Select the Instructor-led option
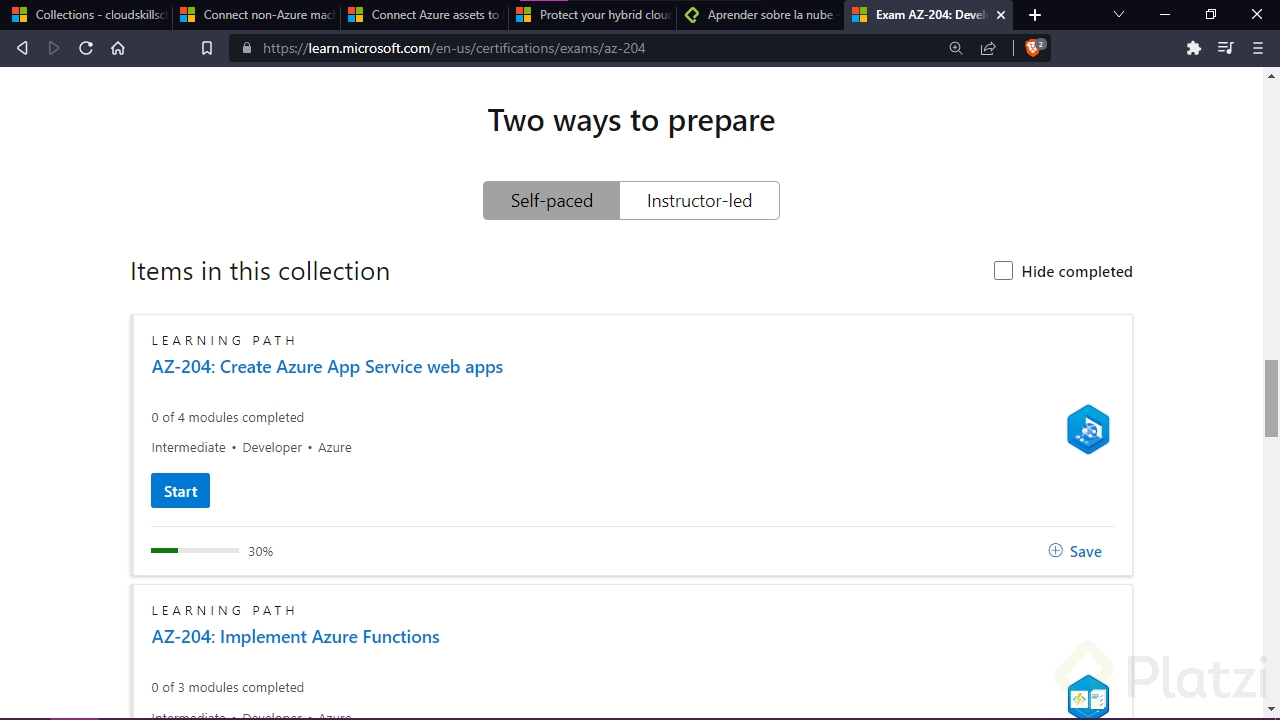The image size is (1280, 720). (699, 200)
